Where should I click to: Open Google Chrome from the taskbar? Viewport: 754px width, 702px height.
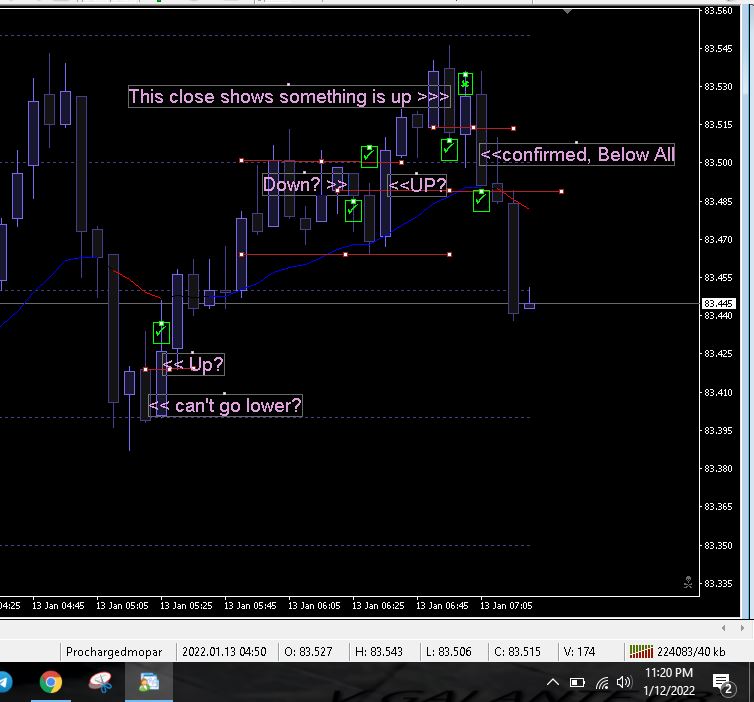click(50, 682)
